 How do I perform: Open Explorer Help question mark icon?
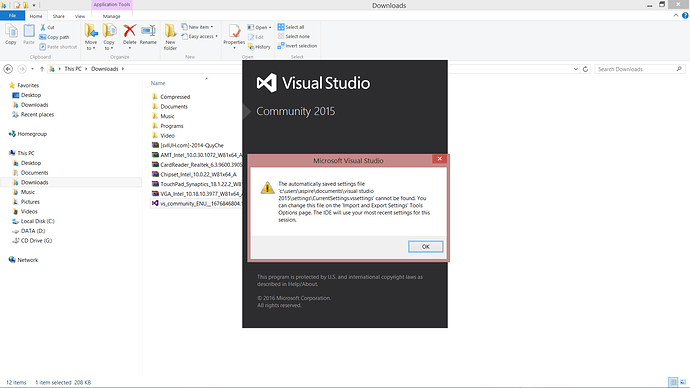[x=685, y=15]
